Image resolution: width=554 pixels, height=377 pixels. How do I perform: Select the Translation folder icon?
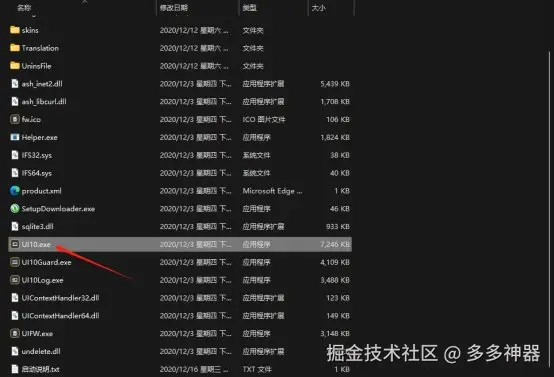click(14, 48)
